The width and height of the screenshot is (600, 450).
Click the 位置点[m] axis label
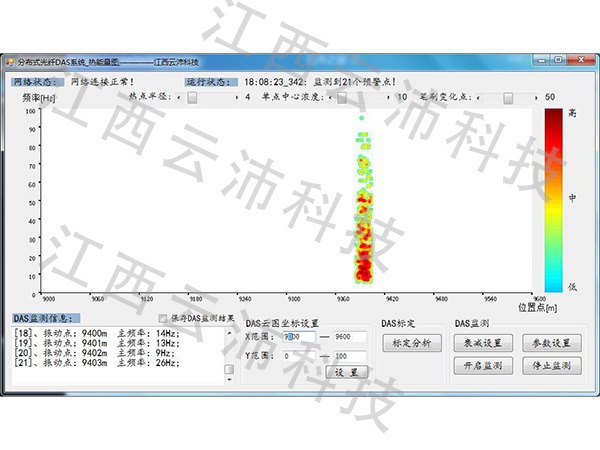click(x=538, y=307)
